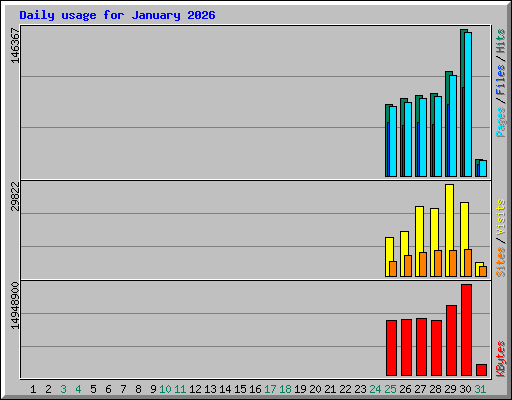Click day 28 on the x-axis

pos(435,389)
